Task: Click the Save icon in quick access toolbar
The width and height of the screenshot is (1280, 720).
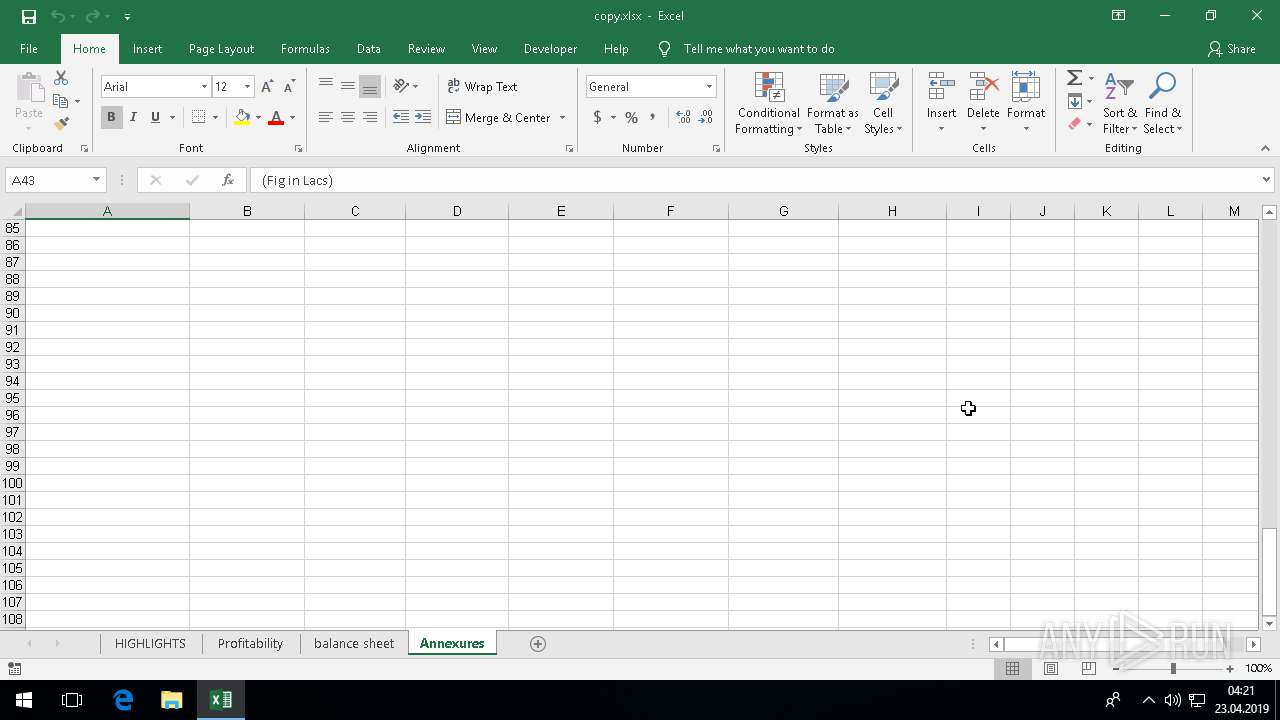Action: 29,16
